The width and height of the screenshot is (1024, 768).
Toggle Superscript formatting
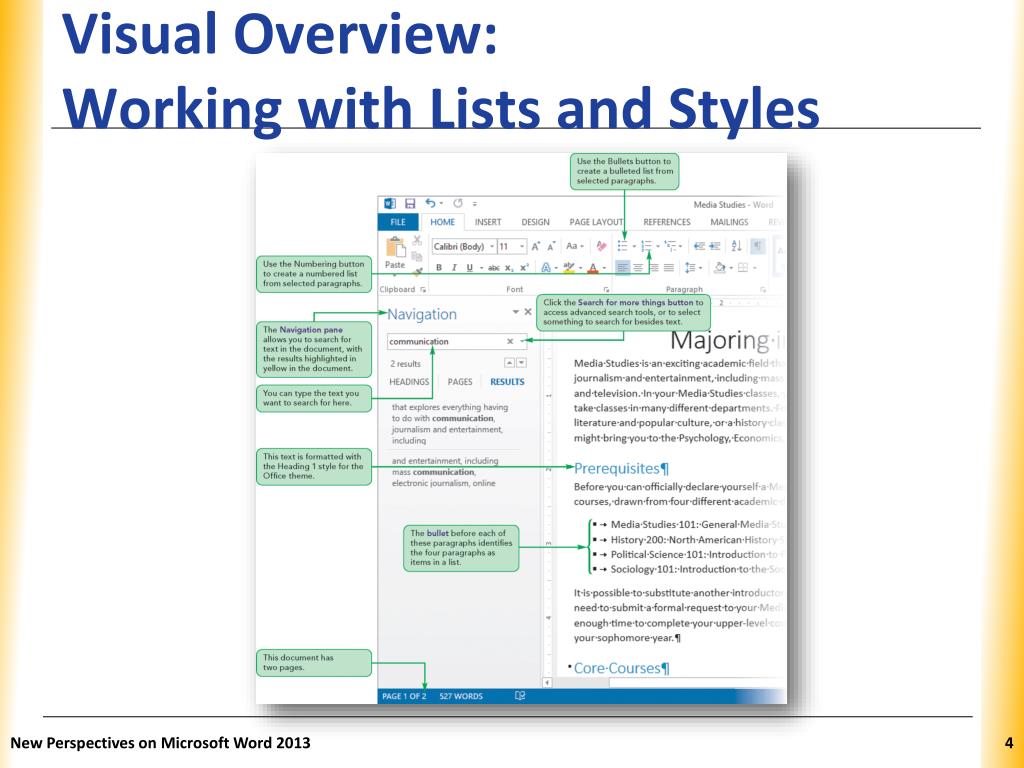[x=524, y=268]
